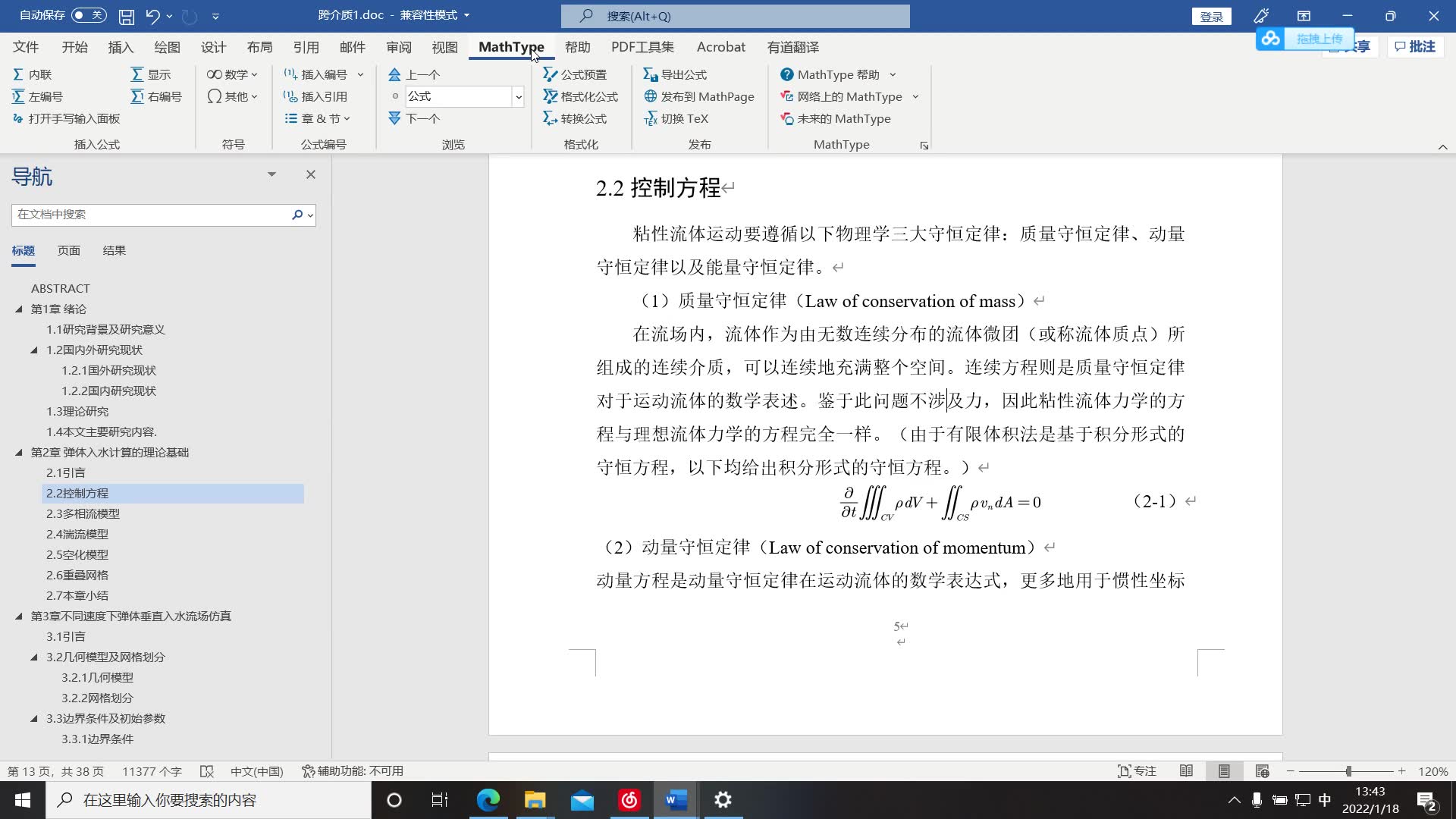This screenshot has width=1456, height=819.
Task: Open 章 & 节 dropdown
Action: point(317,118)
